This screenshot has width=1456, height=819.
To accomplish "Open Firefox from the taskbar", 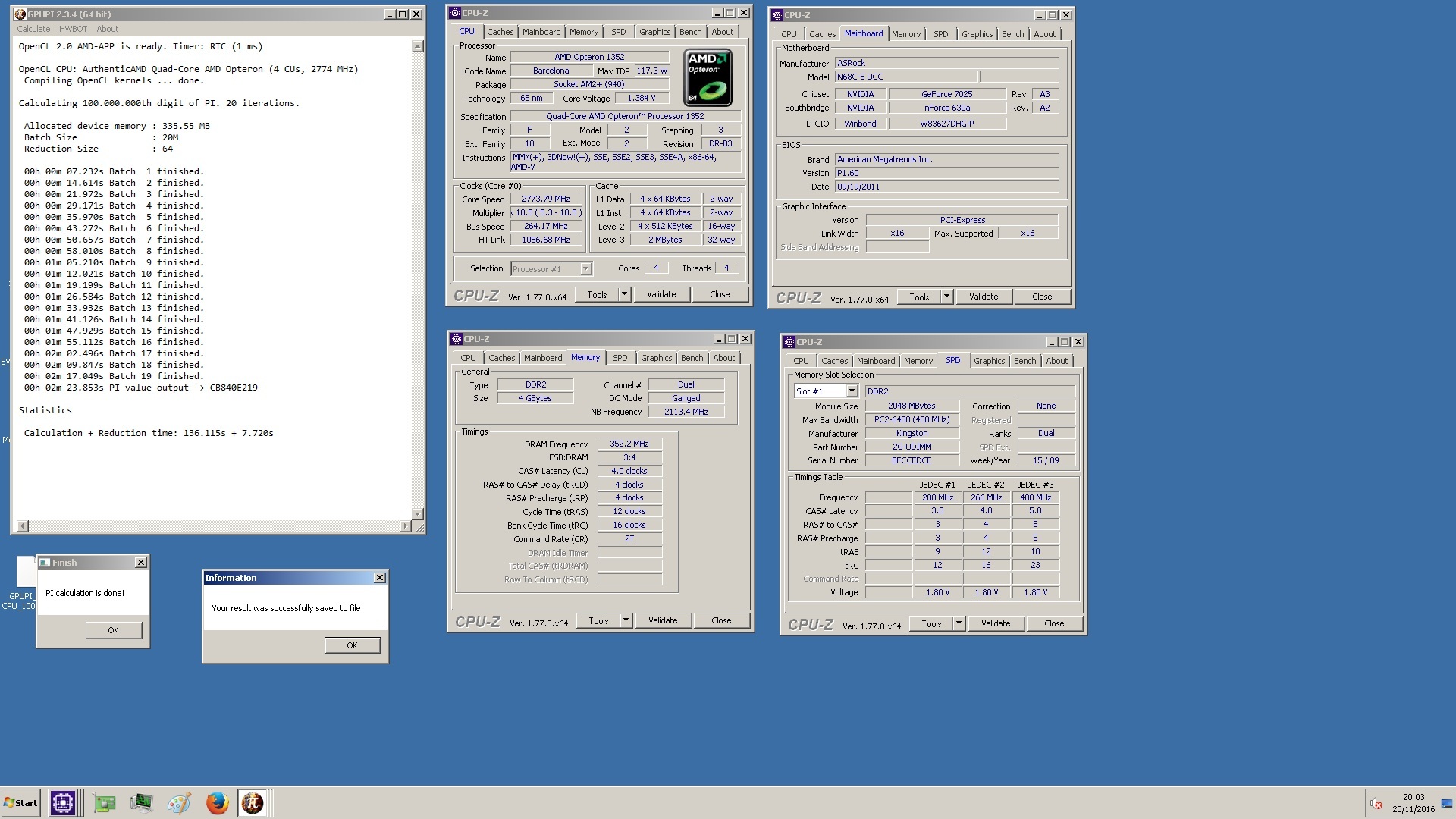I will [x=217, y=802].
